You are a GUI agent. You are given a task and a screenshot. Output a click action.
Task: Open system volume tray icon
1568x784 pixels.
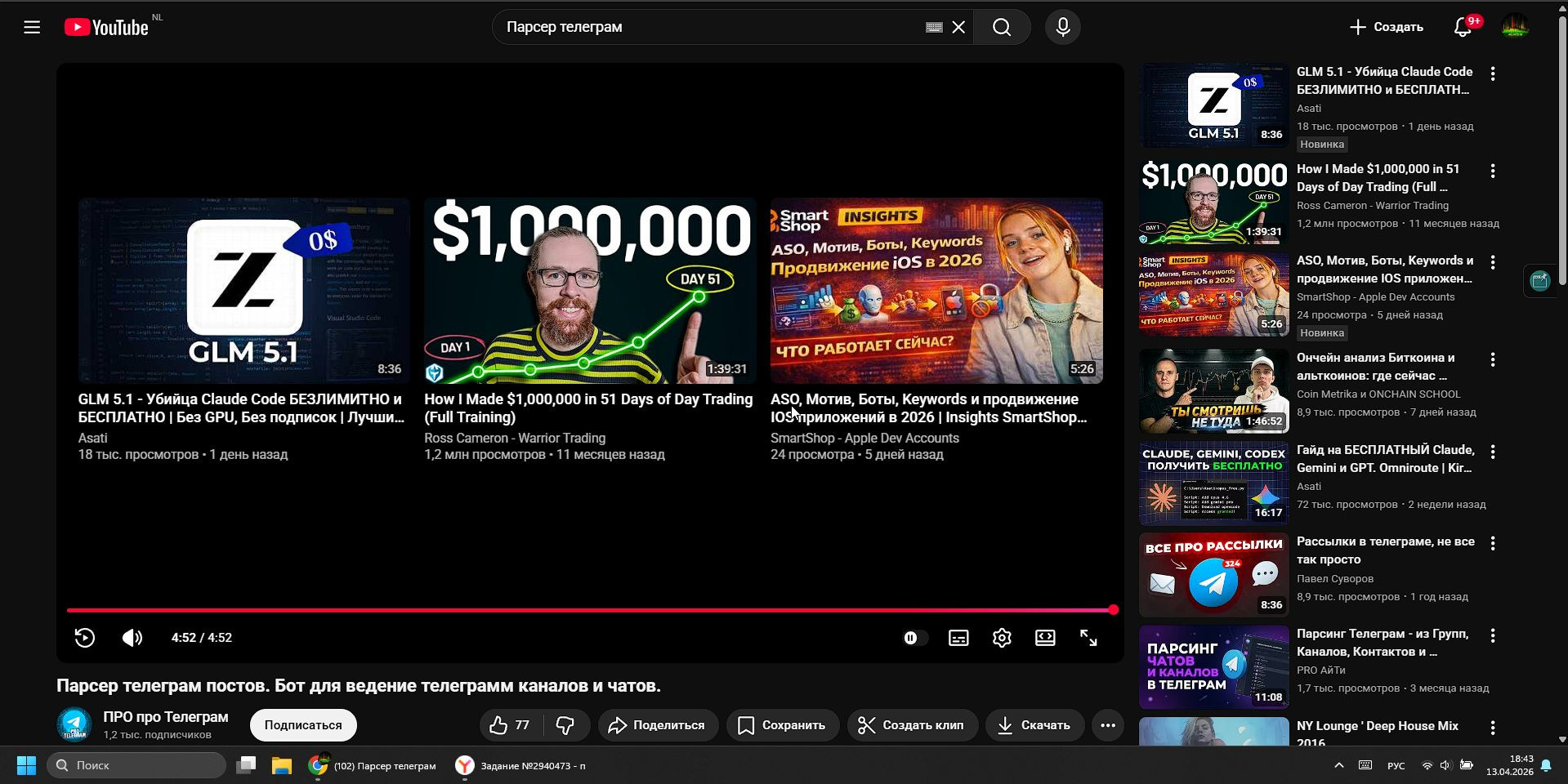[1445, 765]
